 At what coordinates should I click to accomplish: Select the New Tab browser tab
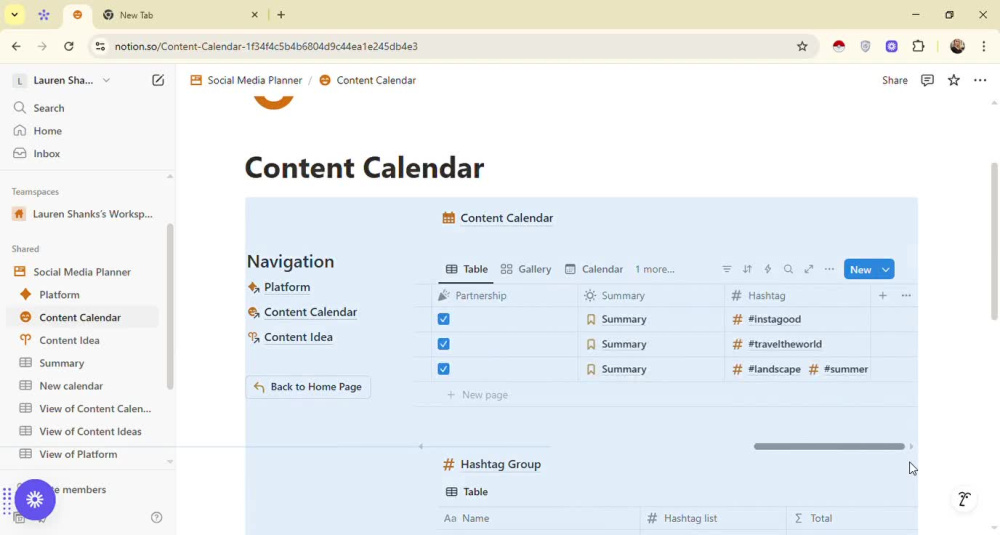[x=180, y=15]
